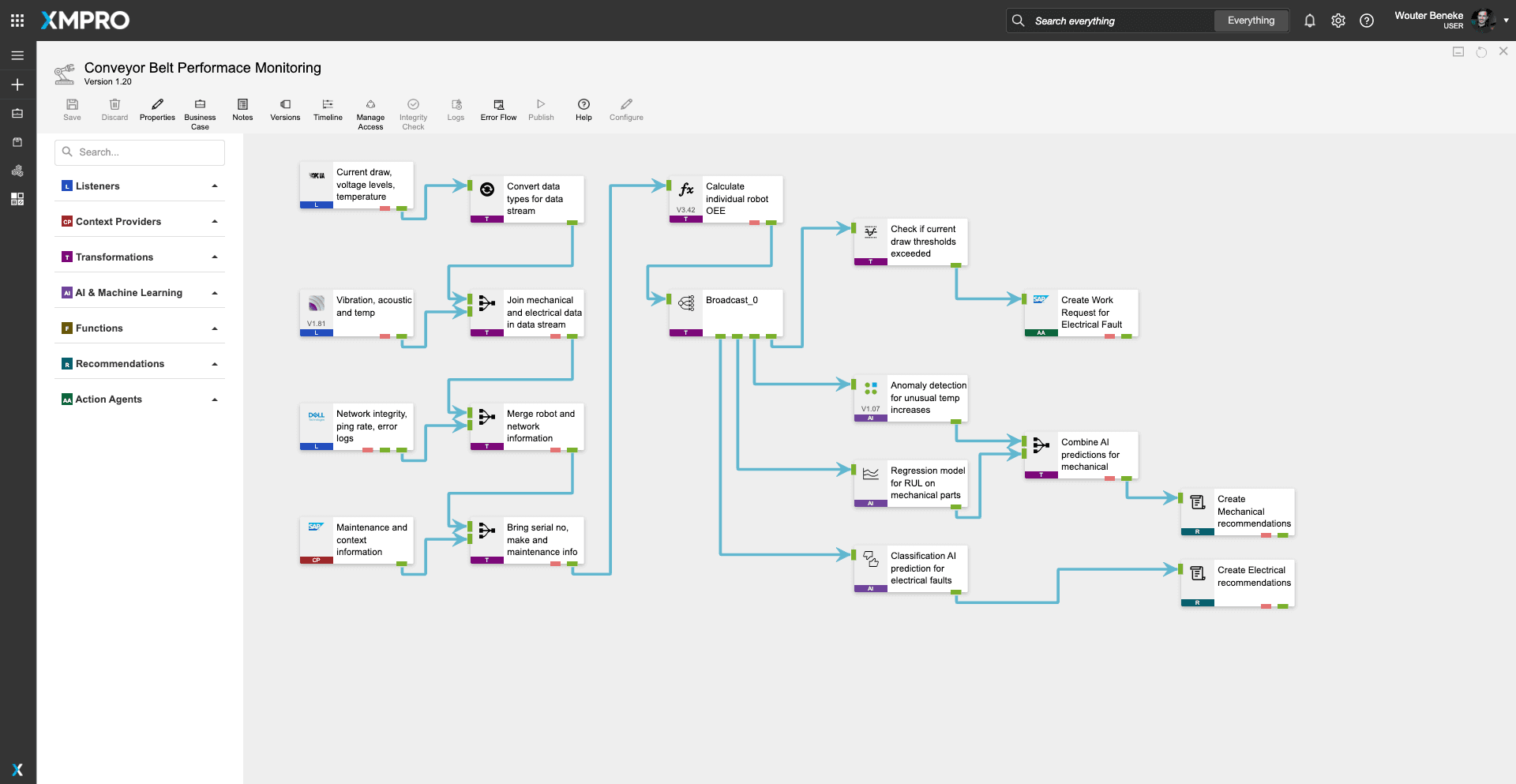This screenshot has width=1516, height=784.
Task: Open the app launcher grid icon
Action: [x=17, y=21]
